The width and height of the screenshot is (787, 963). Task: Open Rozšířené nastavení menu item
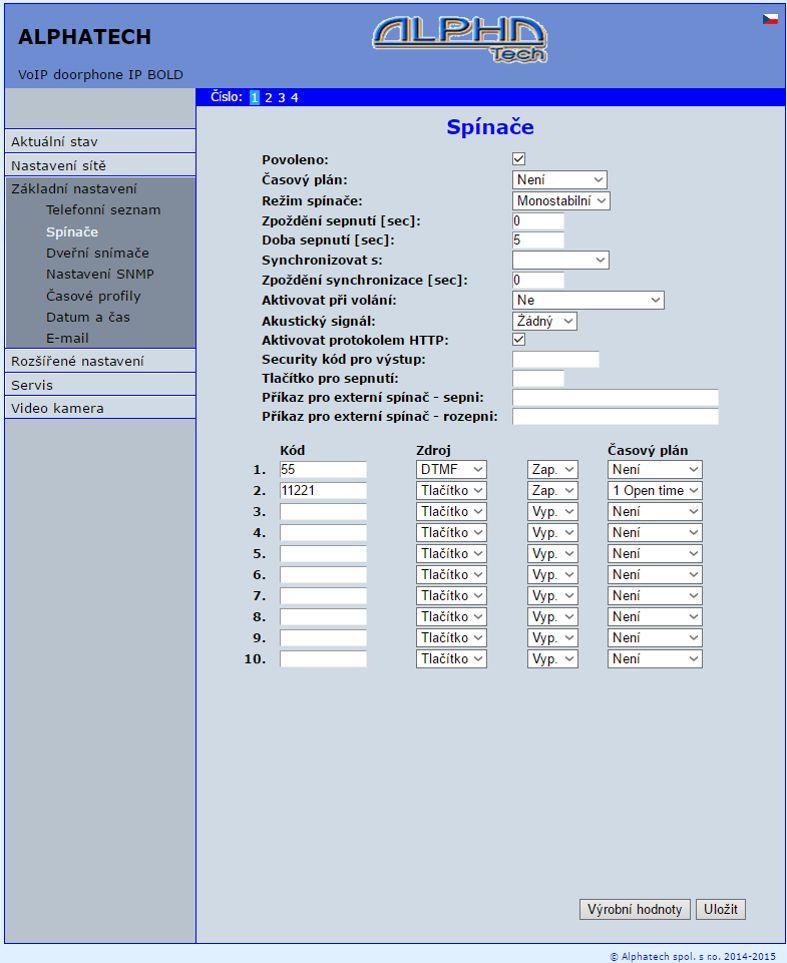click(x=100, y=361)
